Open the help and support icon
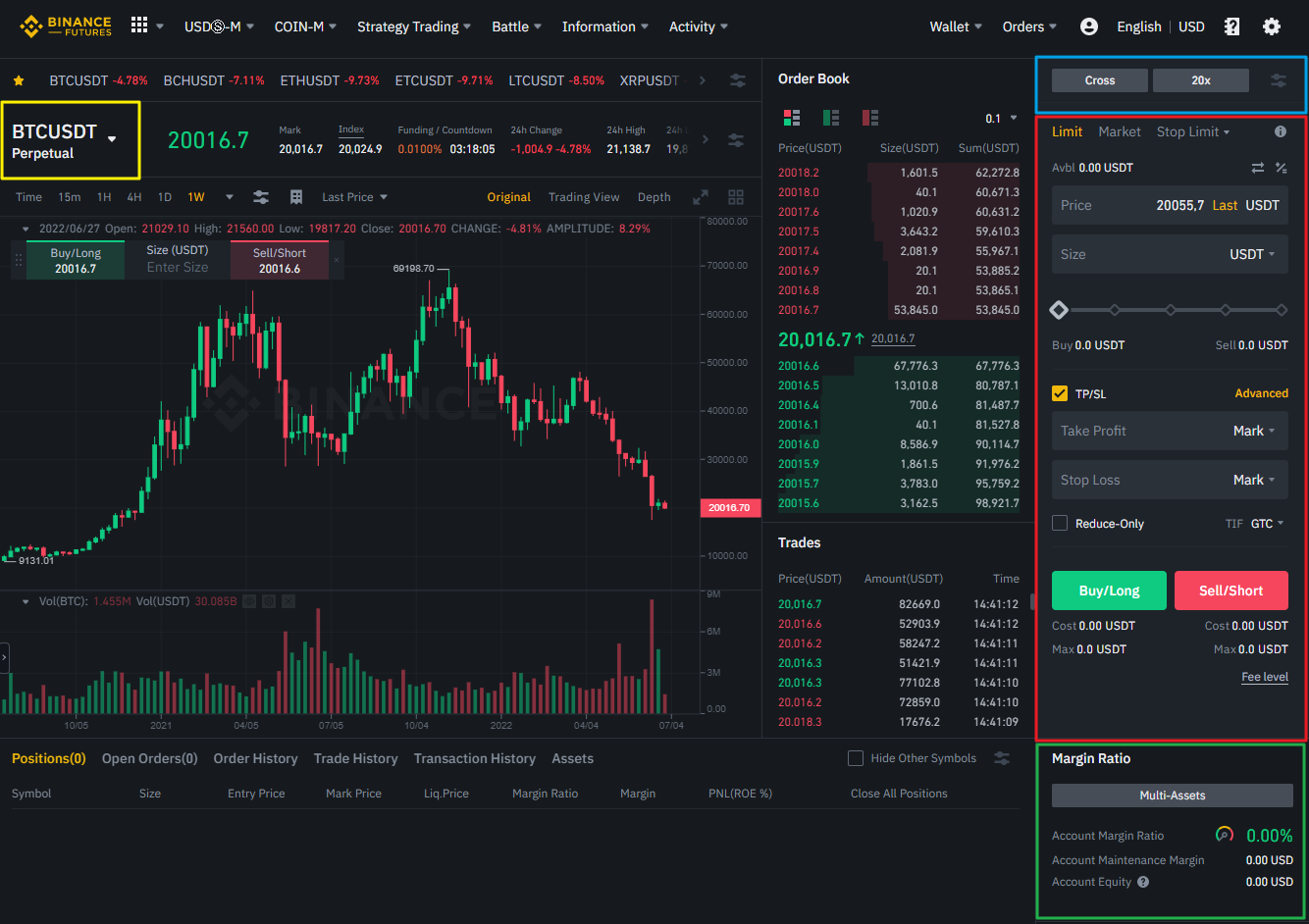 click(x=1231, y=26)
